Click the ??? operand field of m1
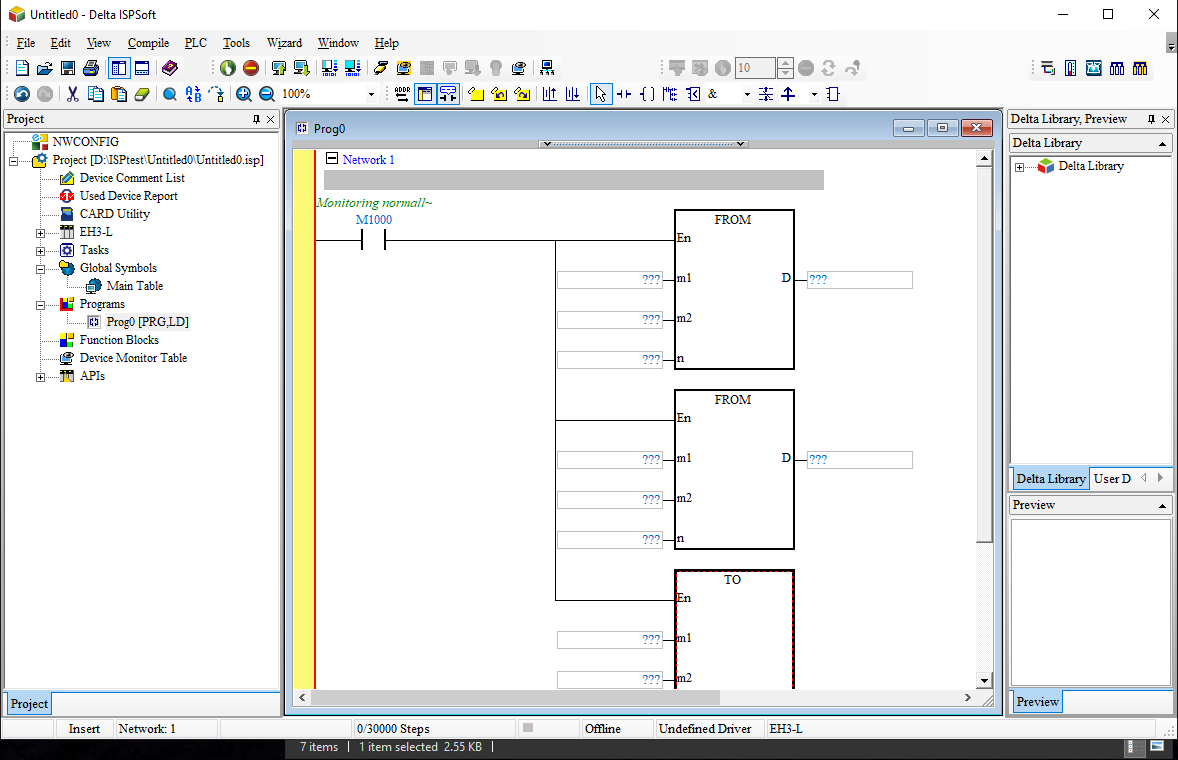Screen dimensions: 1178x760 [x=610, y=279]
